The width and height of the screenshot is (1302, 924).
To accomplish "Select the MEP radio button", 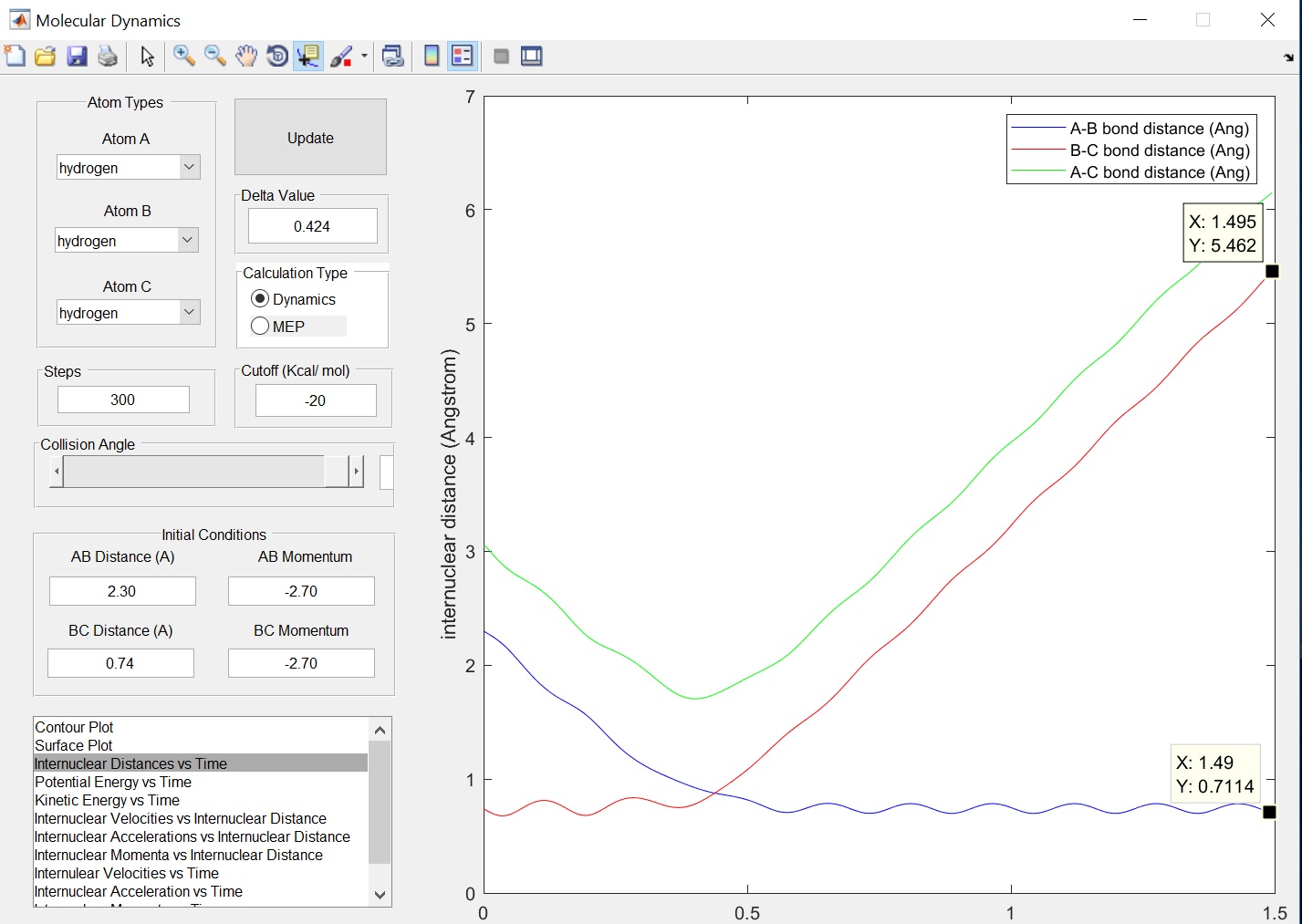I will (260, 327).
